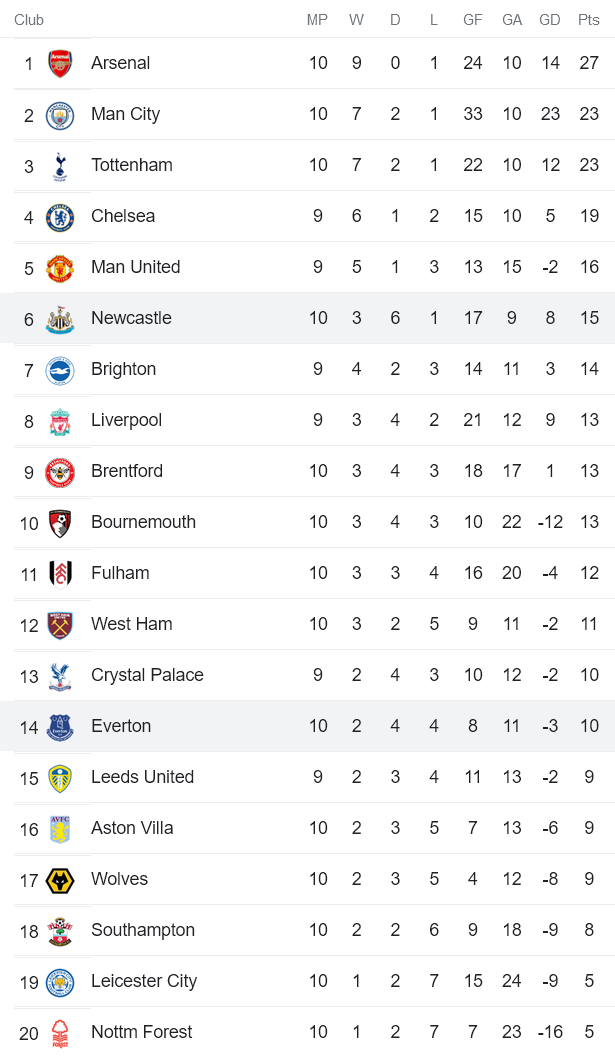Select the Liverpool club badge
This screenshot has height=1064, width=615.
pos(60,421)
